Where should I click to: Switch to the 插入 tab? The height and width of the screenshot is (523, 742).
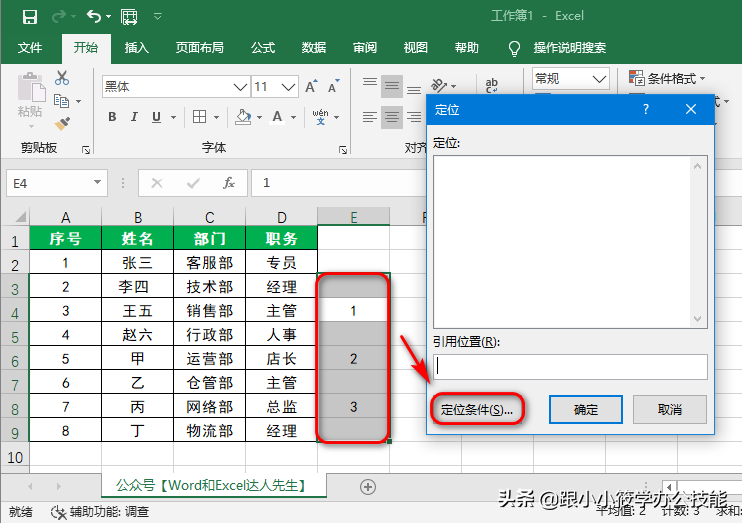pos(137,48)
